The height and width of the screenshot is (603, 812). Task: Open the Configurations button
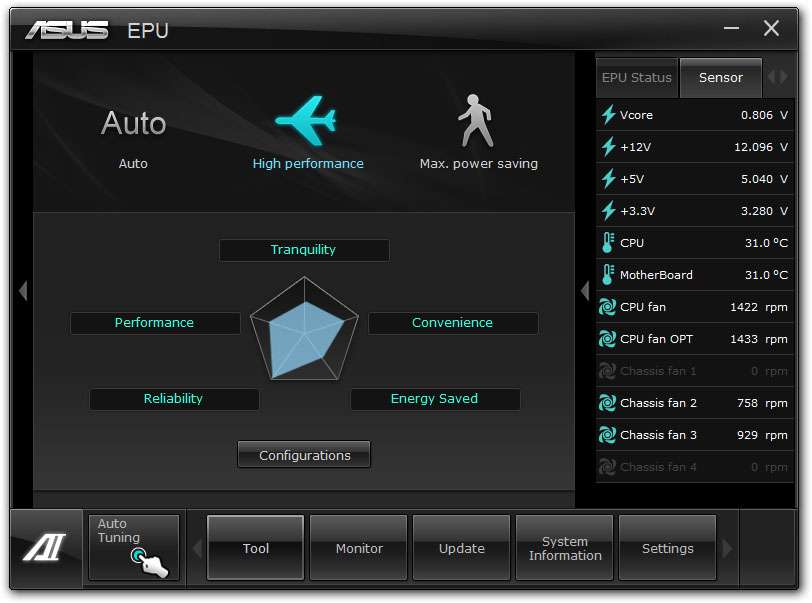coord(304,455)
